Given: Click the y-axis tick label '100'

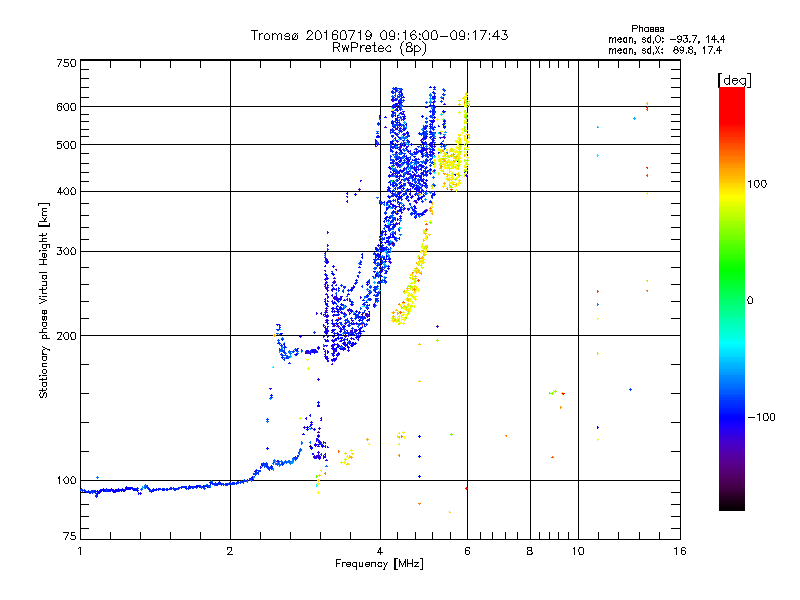Looking at the screenshot, I should (x=66, y=480).
